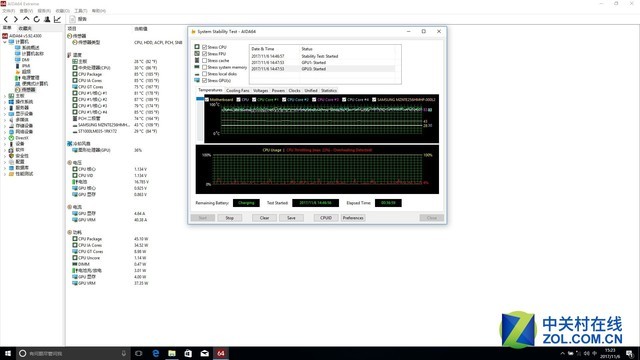
Task: Uncheck the Stress CPU checkbox
Action: coord(204,47)
